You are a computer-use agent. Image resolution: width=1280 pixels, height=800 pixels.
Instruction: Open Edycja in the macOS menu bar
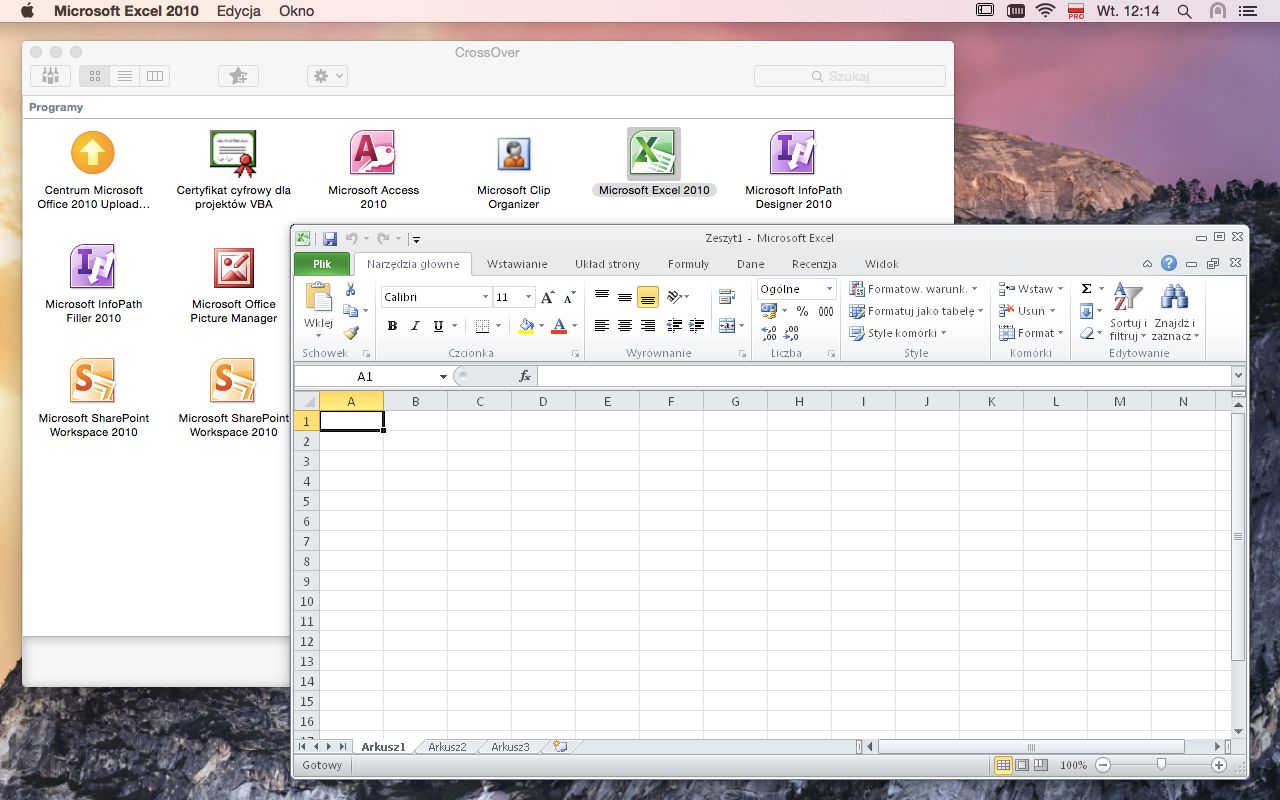click(238, 11)
